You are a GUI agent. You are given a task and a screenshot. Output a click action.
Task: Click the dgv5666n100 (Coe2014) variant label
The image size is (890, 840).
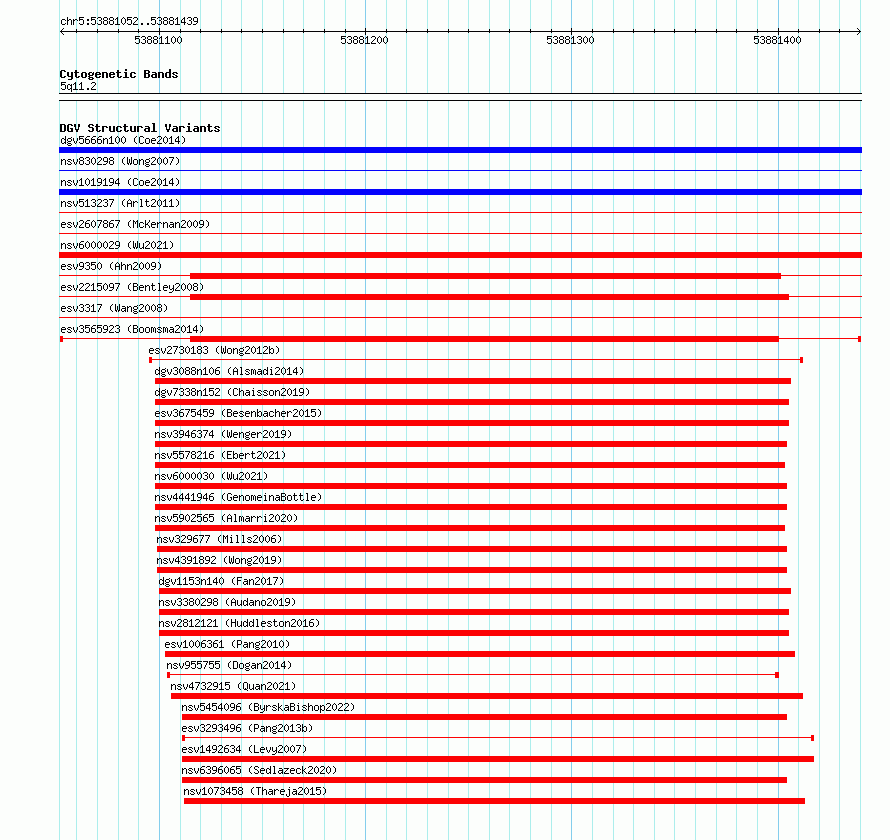pos(123,140)
